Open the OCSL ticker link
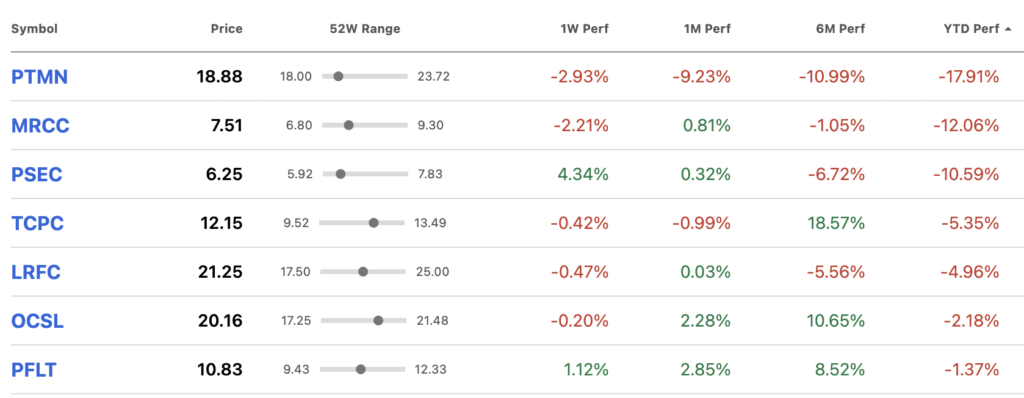Screen dimensions: 1024x398 [x=37, y=321]
